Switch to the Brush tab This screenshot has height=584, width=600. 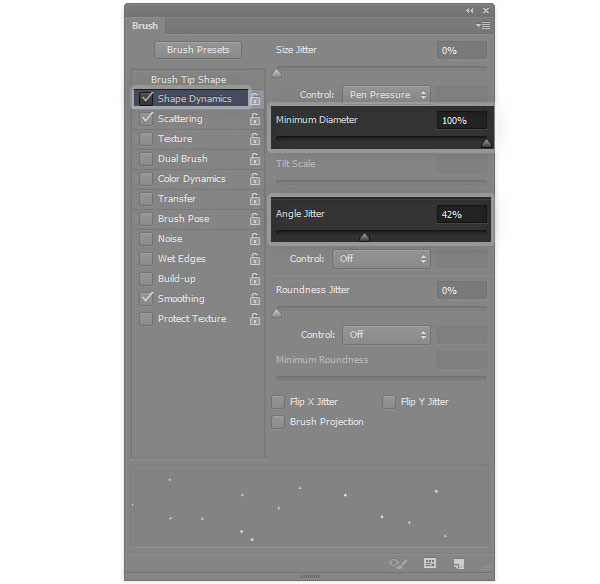[145, 26]
